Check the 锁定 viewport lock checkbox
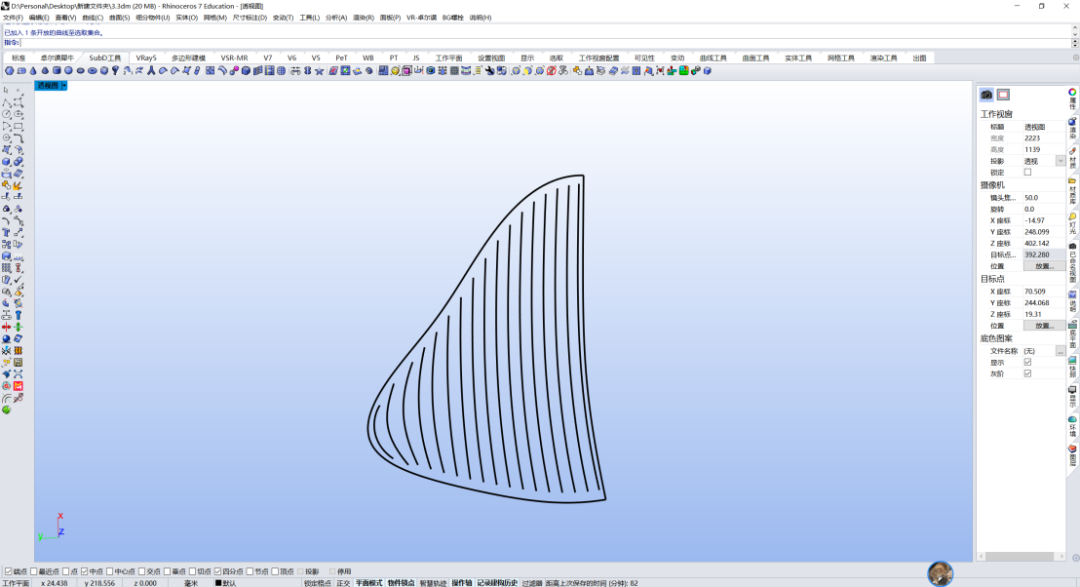This screenshot has height=587, width=1080. tap(1028, 172)
